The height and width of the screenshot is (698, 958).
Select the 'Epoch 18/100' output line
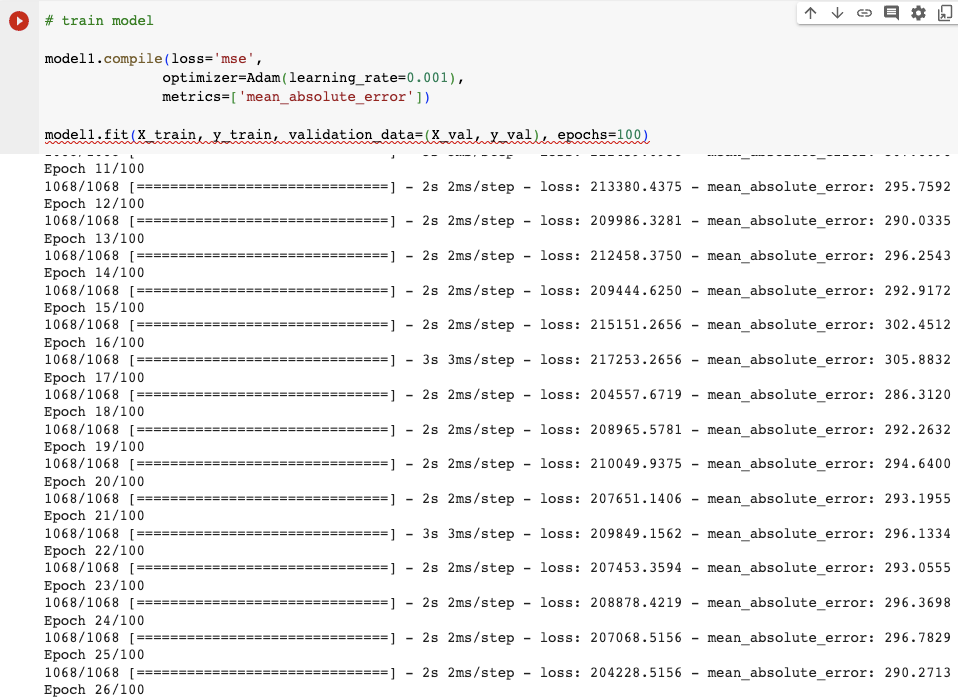pyautogui.click(x=94, y=411)
